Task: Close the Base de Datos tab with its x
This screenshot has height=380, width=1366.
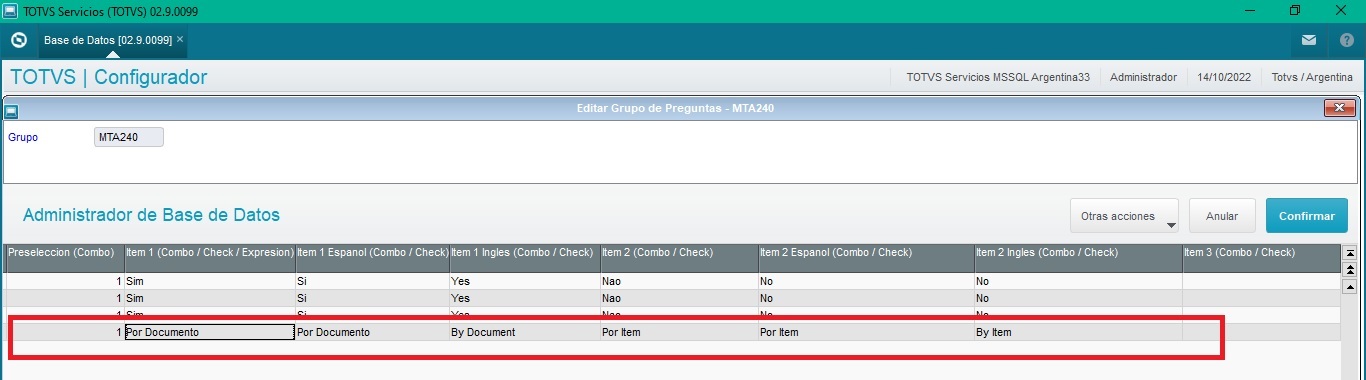Action: pyautogui.click(x=180, y=40)
